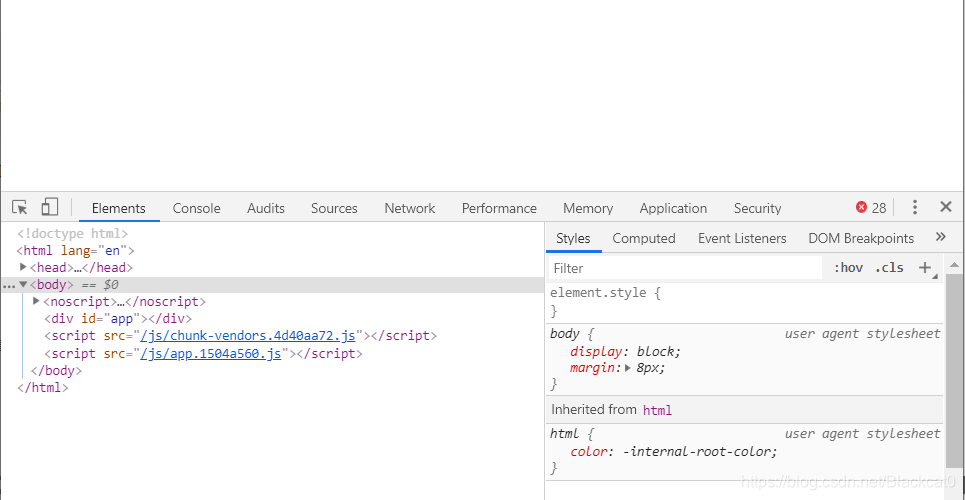Open the app.1504a560.js script link
The height and width of the screenshot is (500, 965).
point(210,353)
